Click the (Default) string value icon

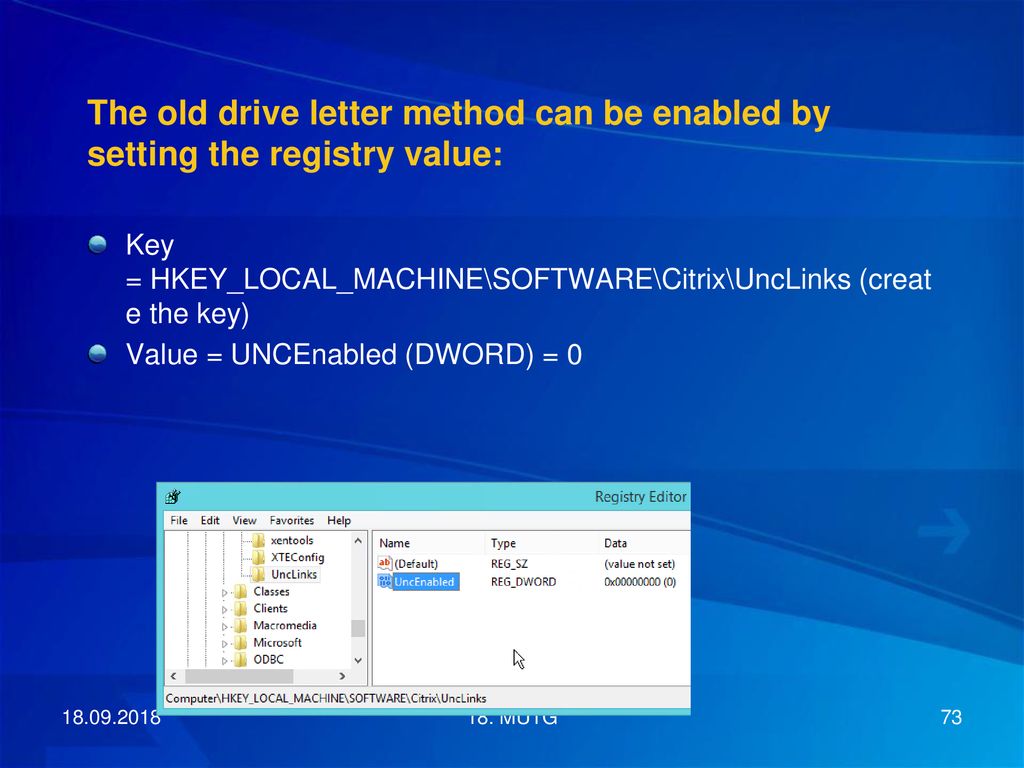385,563
